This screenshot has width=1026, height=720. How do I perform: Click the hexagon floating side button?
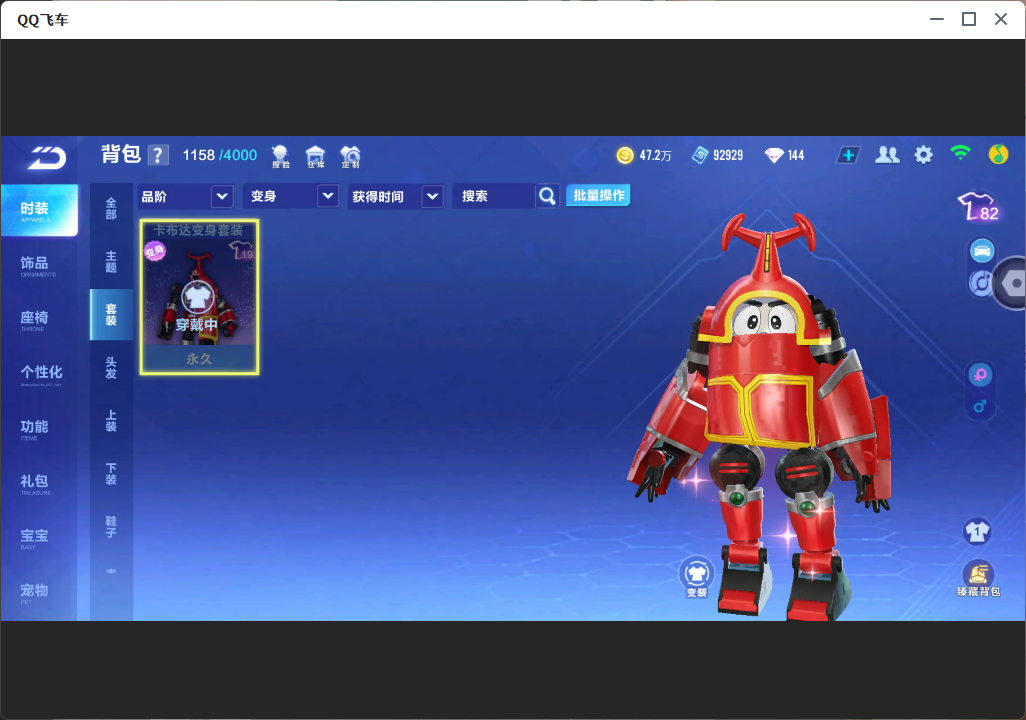(1011, 283)
